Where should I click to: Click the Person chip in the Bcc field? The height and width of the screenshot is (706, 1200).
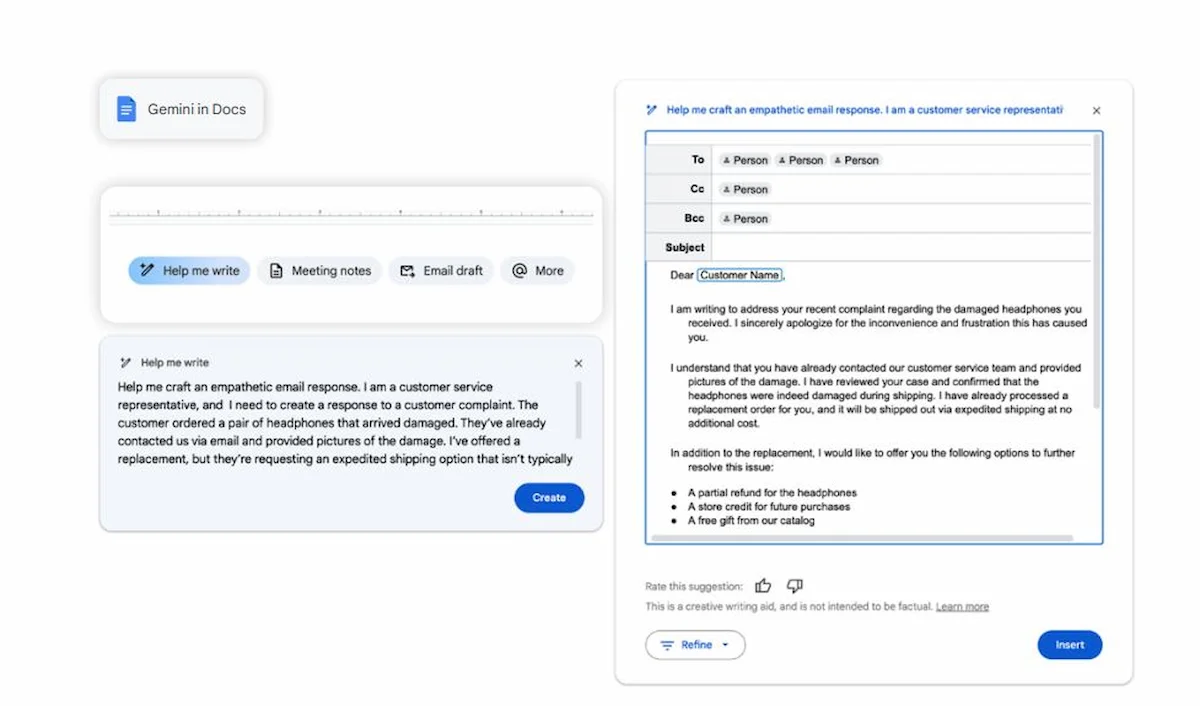click(x=744, y=217)
